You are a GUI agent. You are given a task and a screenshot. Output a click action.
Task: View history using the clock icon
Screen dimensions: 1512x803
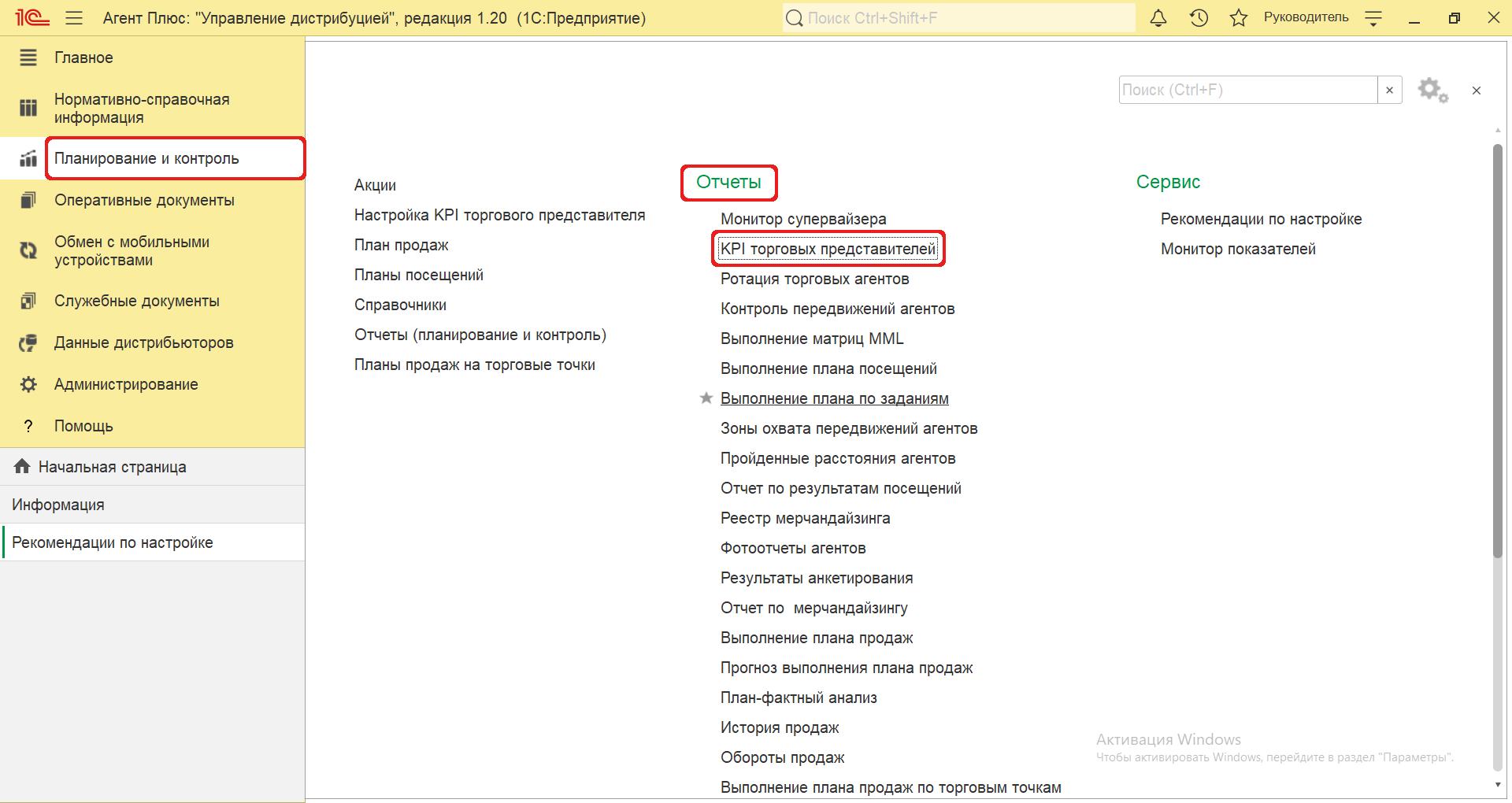click(x=1198, y=17)
